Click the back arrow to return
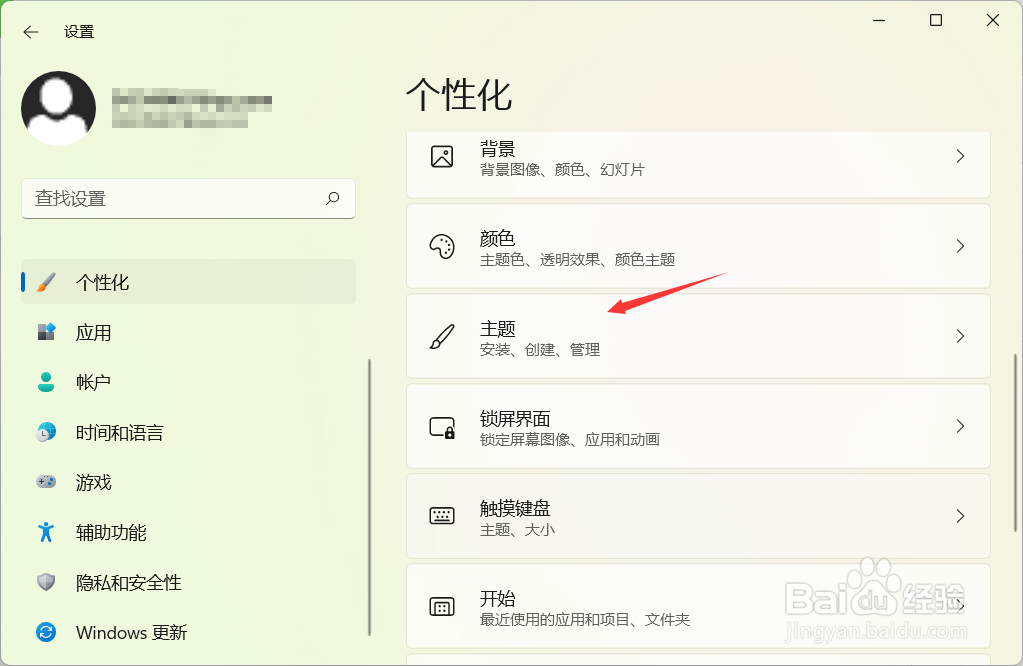The width and height of the screenshot is (1023, 666). point(30,31)
